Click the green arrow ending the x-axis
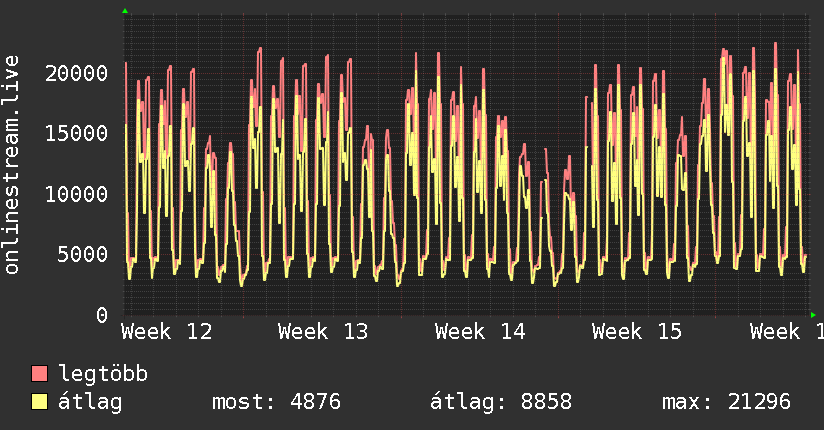824x430 pixels. point(813,315)
